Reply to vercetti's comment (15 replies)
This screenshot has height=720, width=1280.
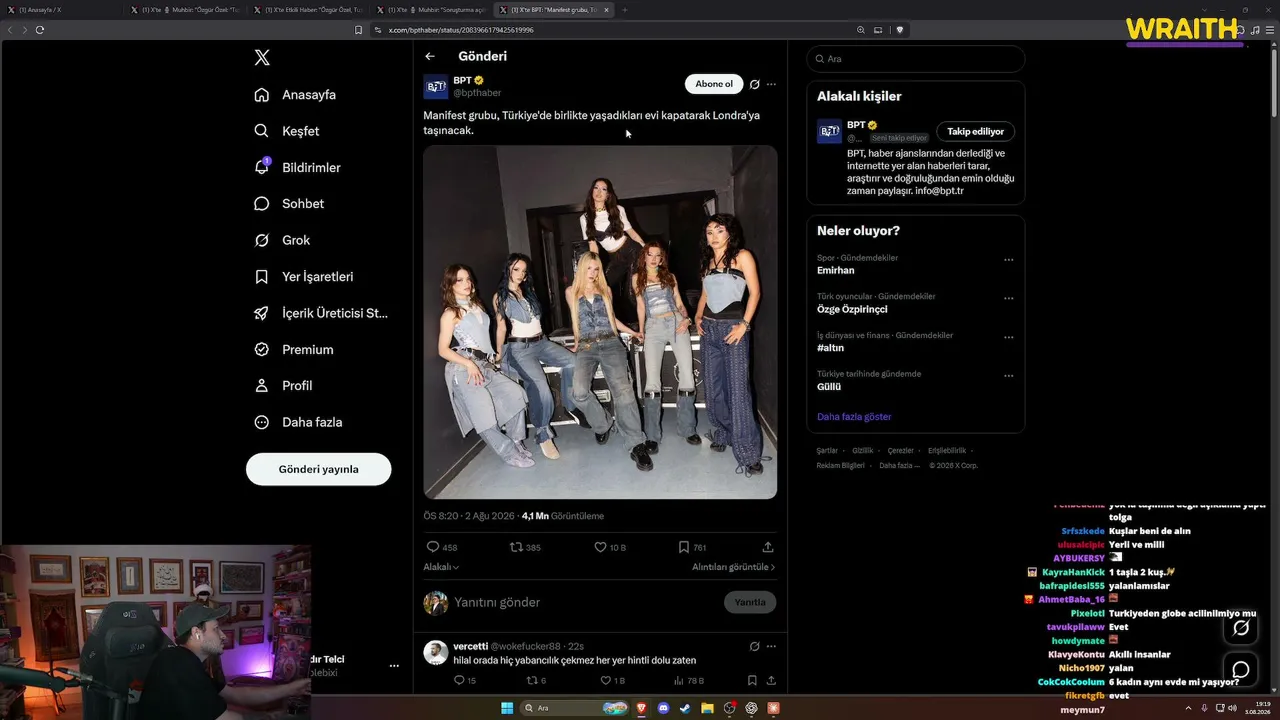[464, 681]
